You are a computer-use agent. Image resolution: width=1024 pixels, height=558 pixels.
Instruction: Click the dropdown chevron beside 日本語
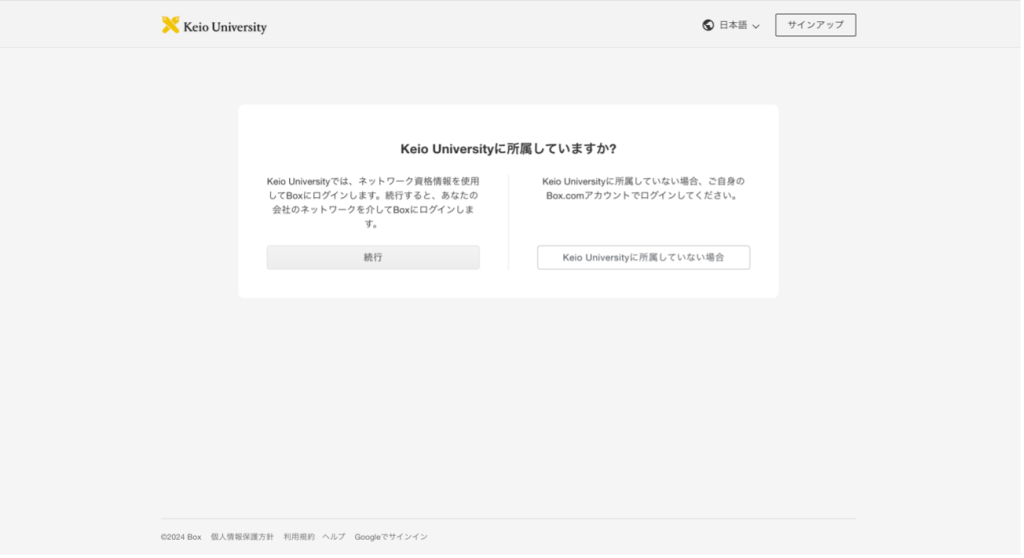coord(756,27)
